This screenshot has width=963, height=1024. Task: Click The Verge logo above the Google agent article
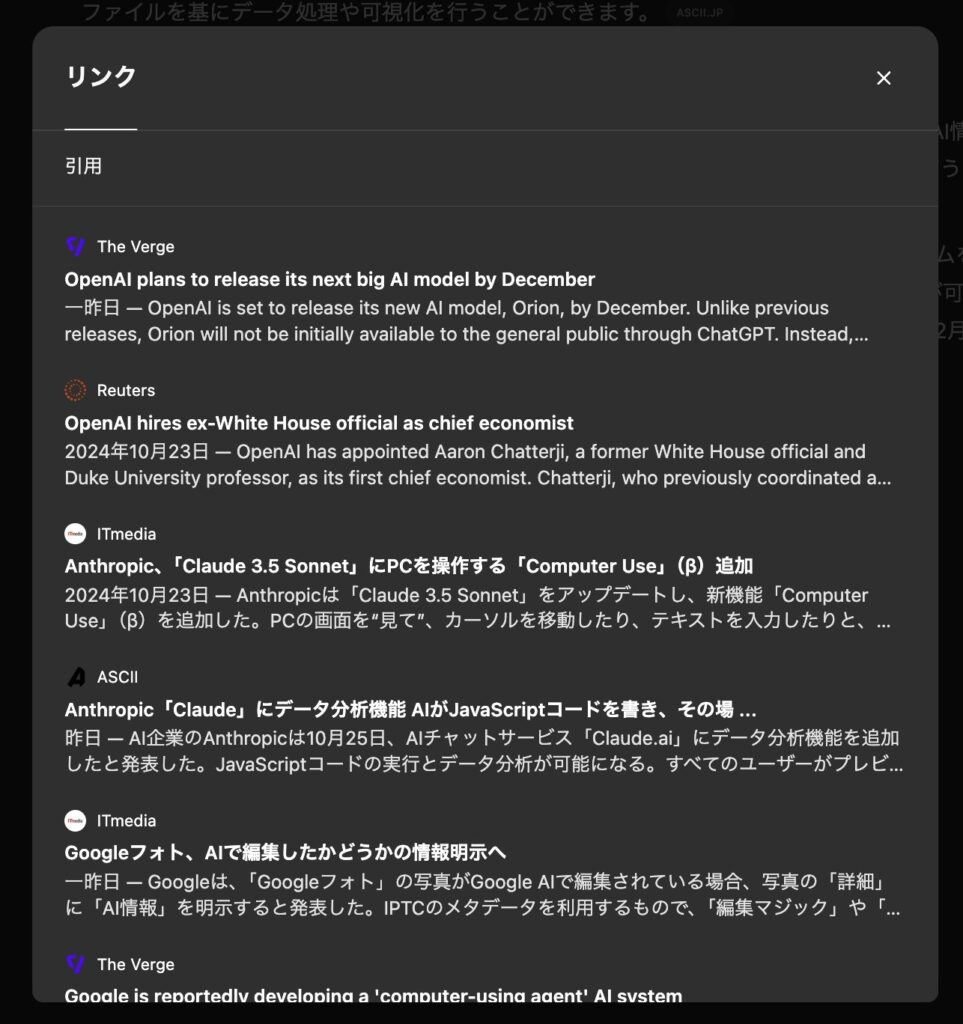pos(76,965)
